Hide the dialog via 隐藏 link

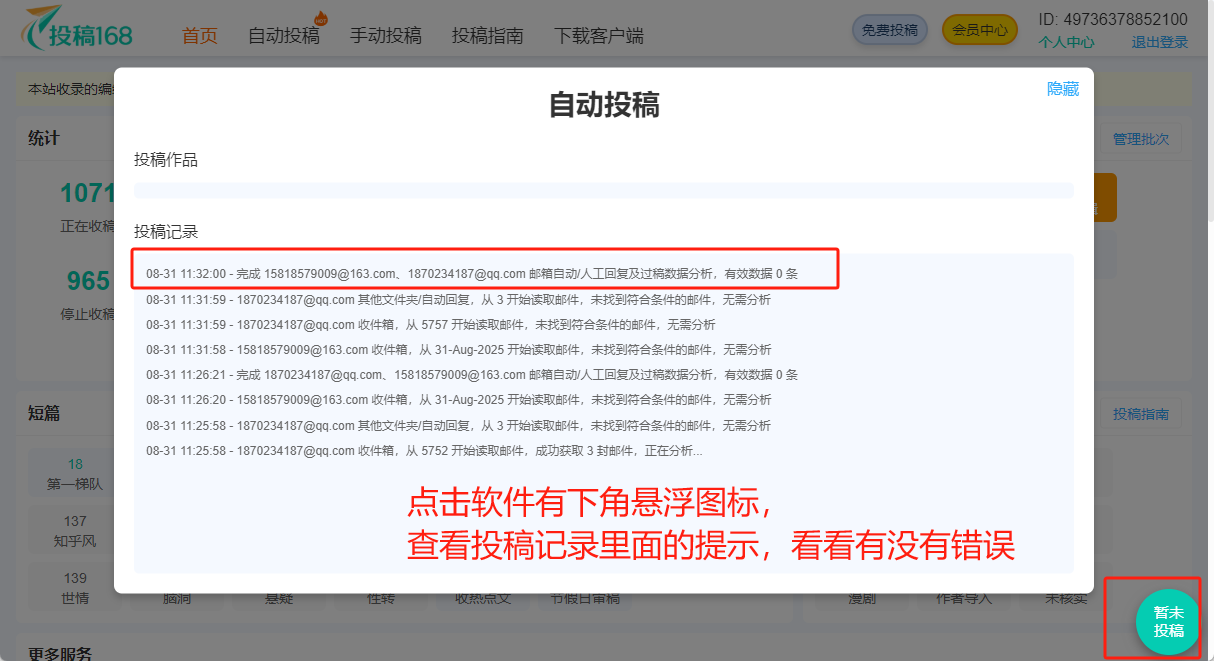(x=1062, y=89)
